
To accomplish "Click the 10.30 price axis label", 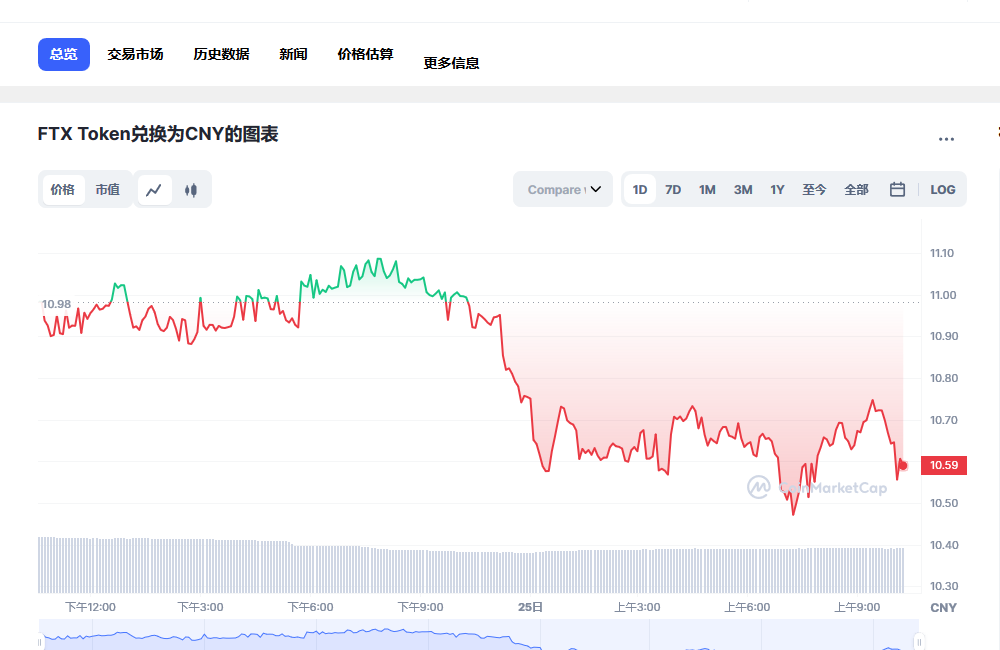I will 944,586.
